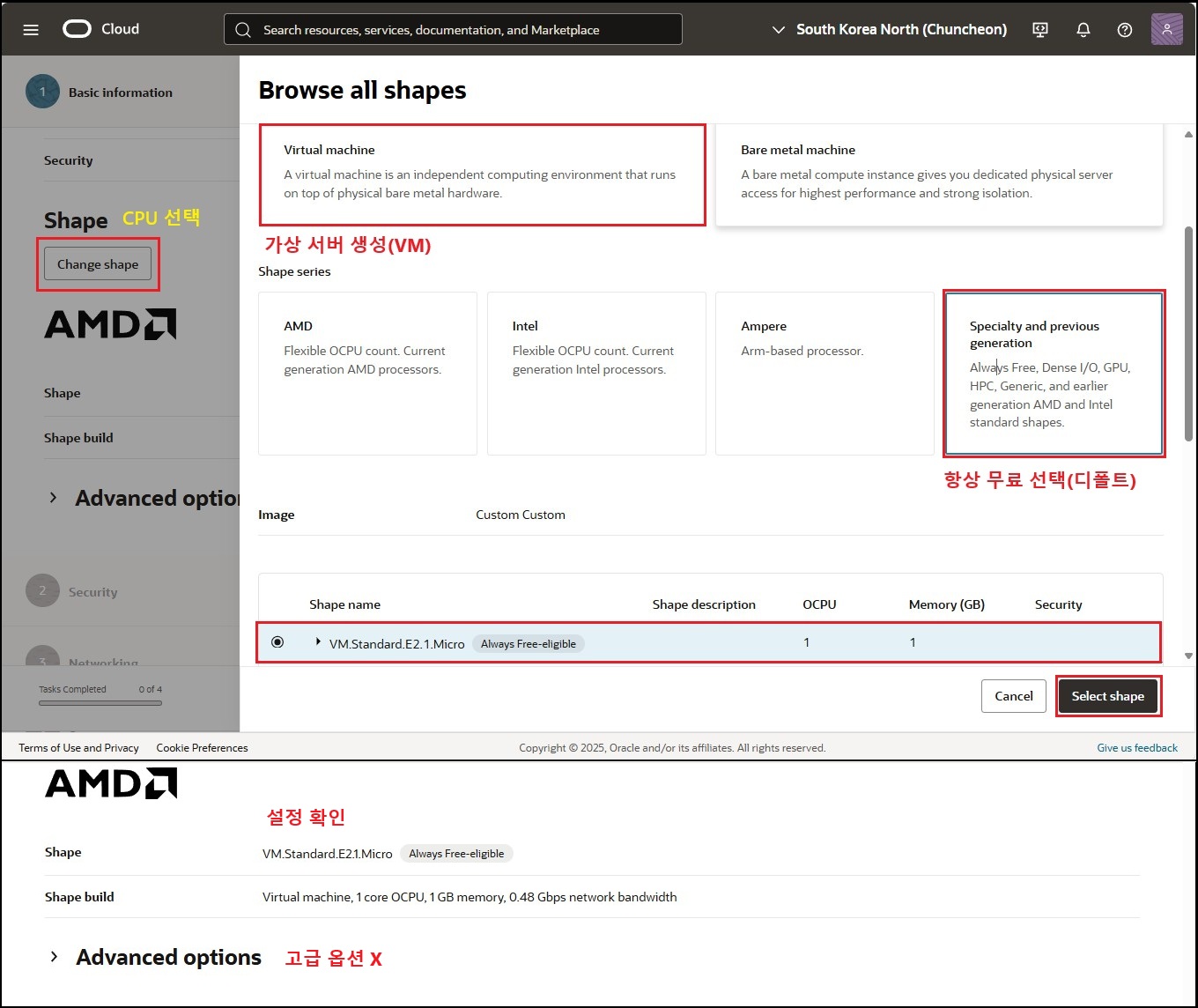Image resolution: width=1198 pixels, height=1008 pixels.
Task: Click the Select shape button
Action: 1108,696
